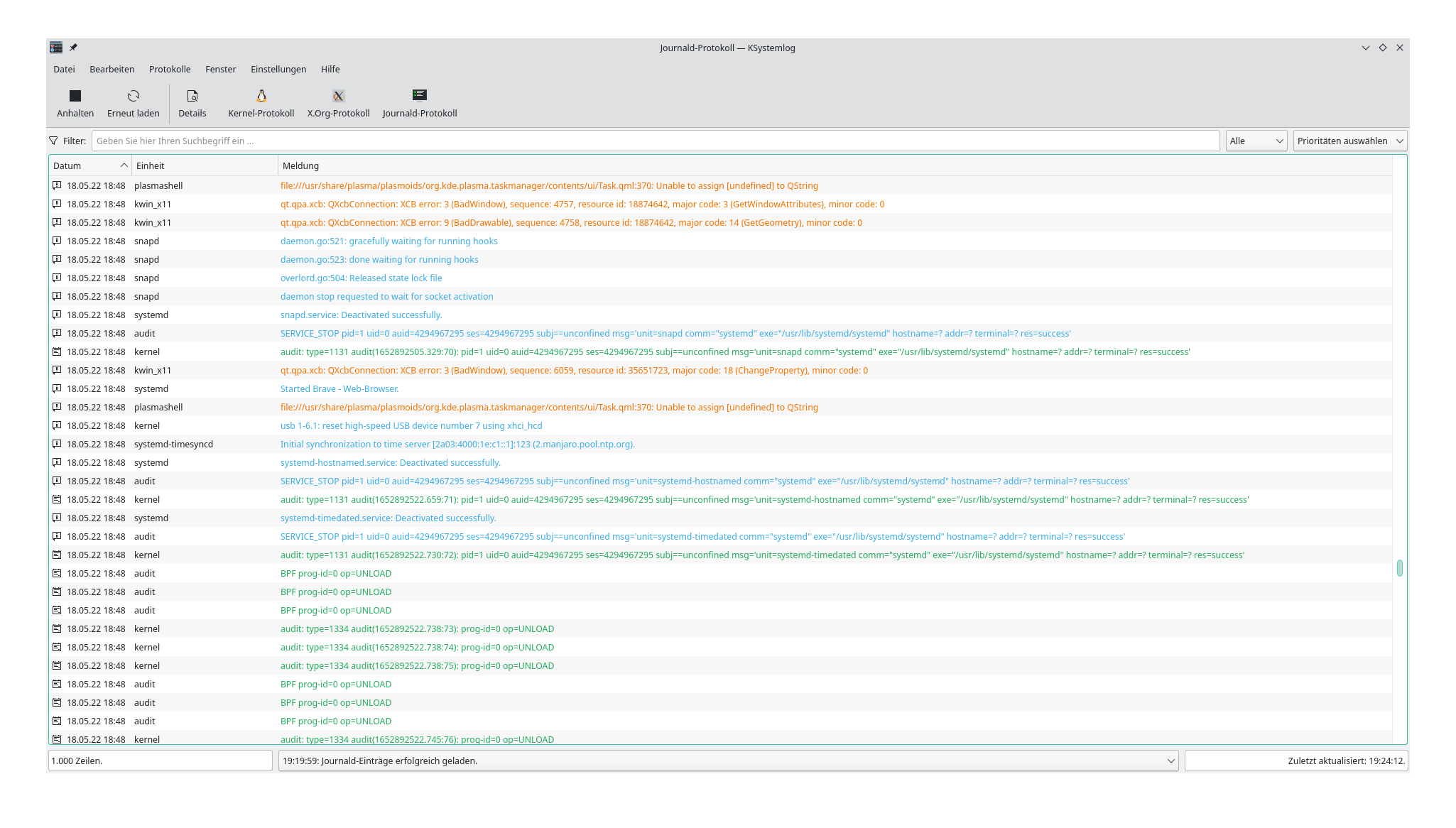Click the vertical scrollbar handle
Screen dimensions: 1456x828
point(1399,568)
